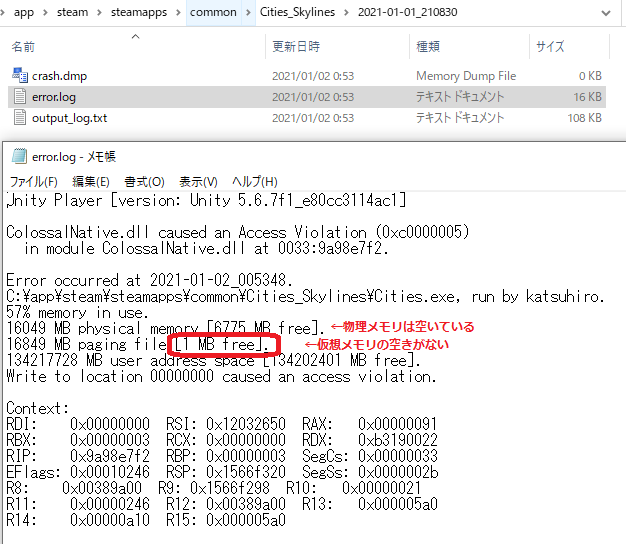The height and width of the screenshot is (544, 626).
Task: Open the 書式(O) menu in Notepad
Action: (x=144, y=182)
